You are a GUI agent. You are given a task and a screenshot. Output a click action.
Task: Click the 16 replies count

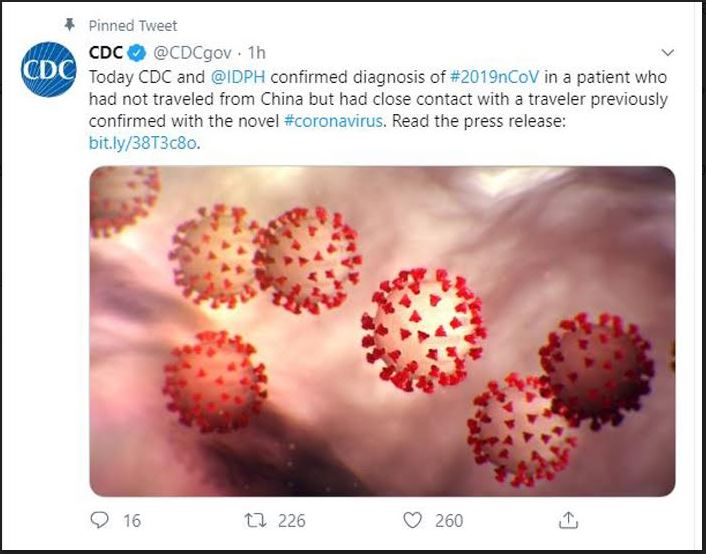tap(132, 521)
